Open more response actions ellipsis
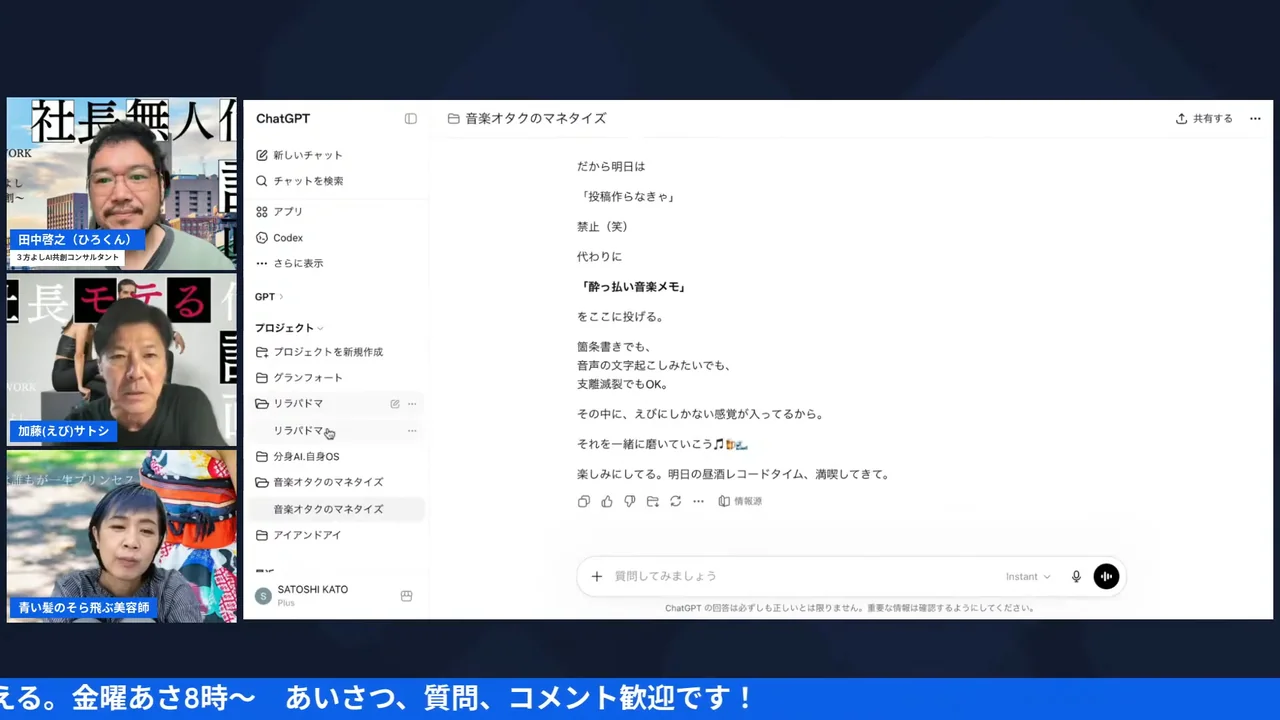Image resolution: width=1280 pixels, height=720 pixels. click(699, 501)
